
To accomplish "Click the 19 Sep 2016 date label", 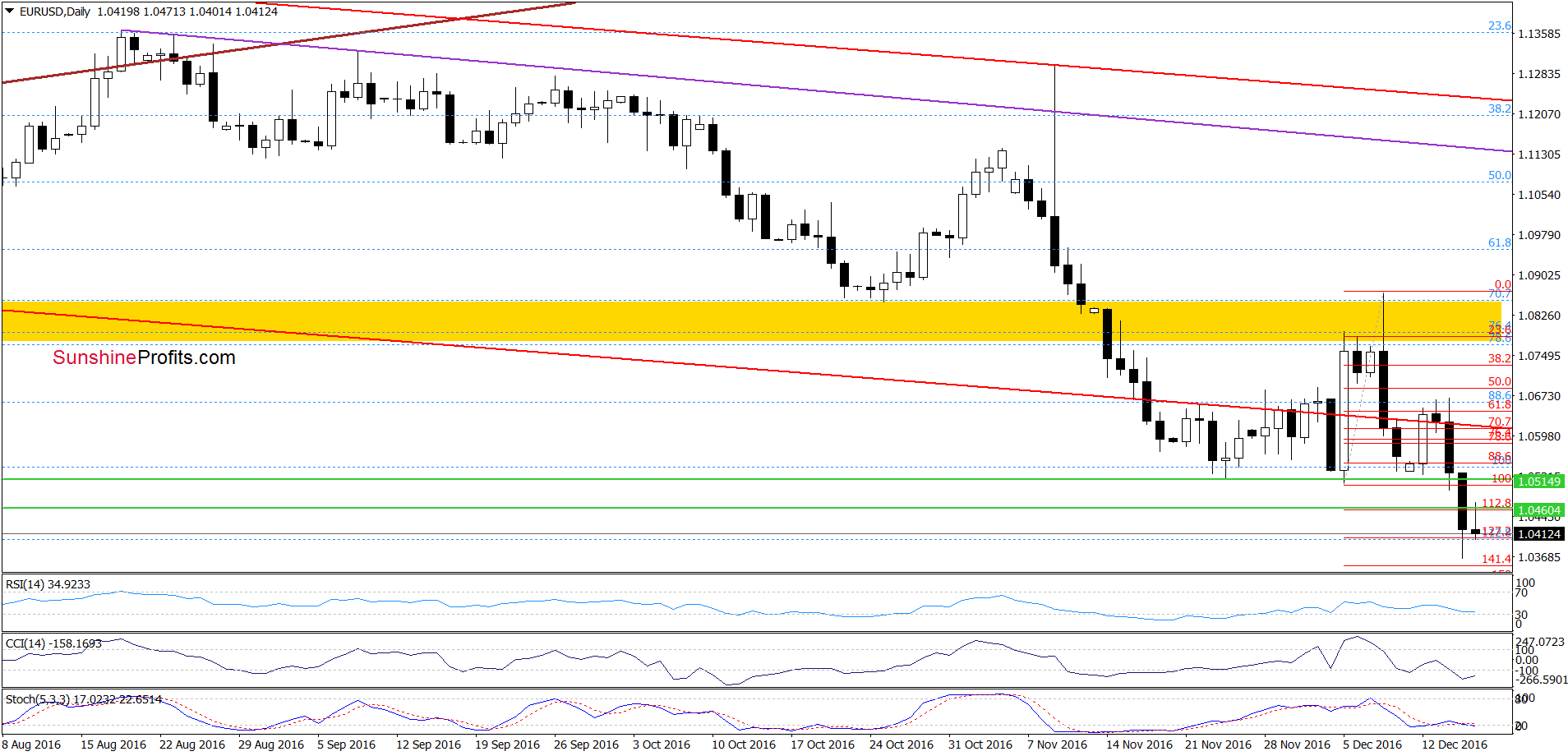I will point(508,744).
